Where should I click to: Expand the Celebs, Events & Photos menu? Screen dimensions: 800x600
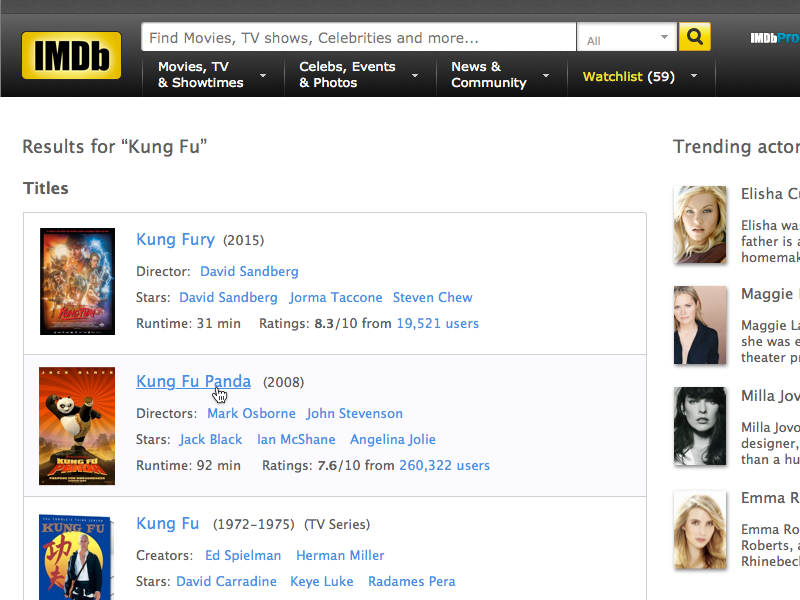pos(360,75)
